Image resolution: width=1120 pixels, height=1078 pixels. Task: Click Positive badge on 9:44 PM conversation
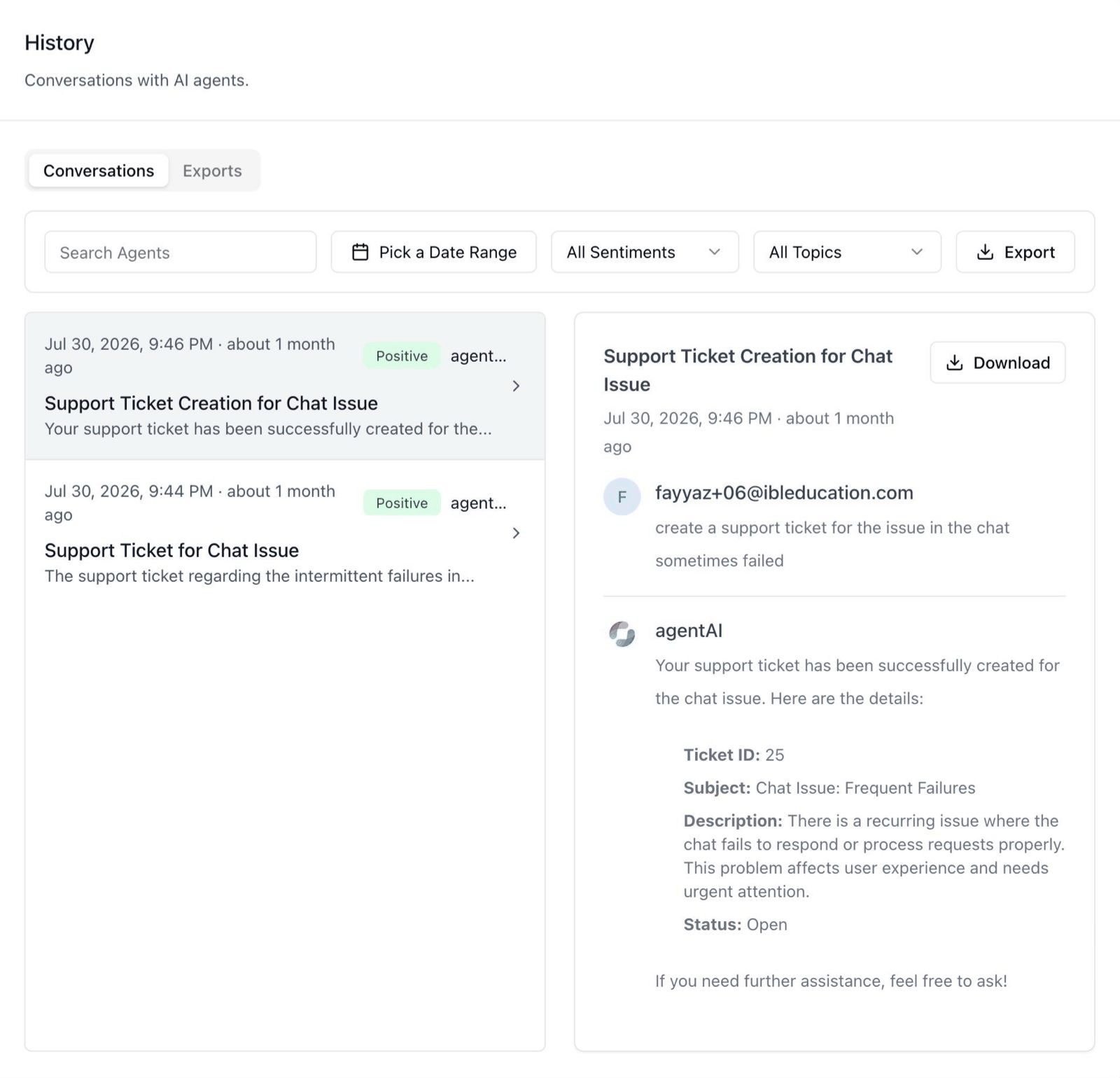point(402,503)
